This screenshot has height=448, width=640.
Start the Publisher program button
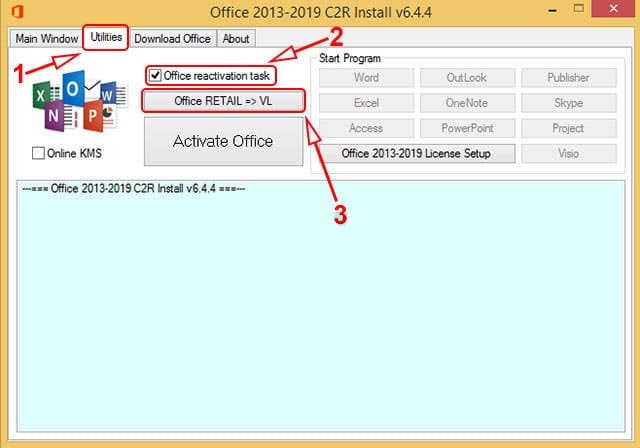pos(569,78)
